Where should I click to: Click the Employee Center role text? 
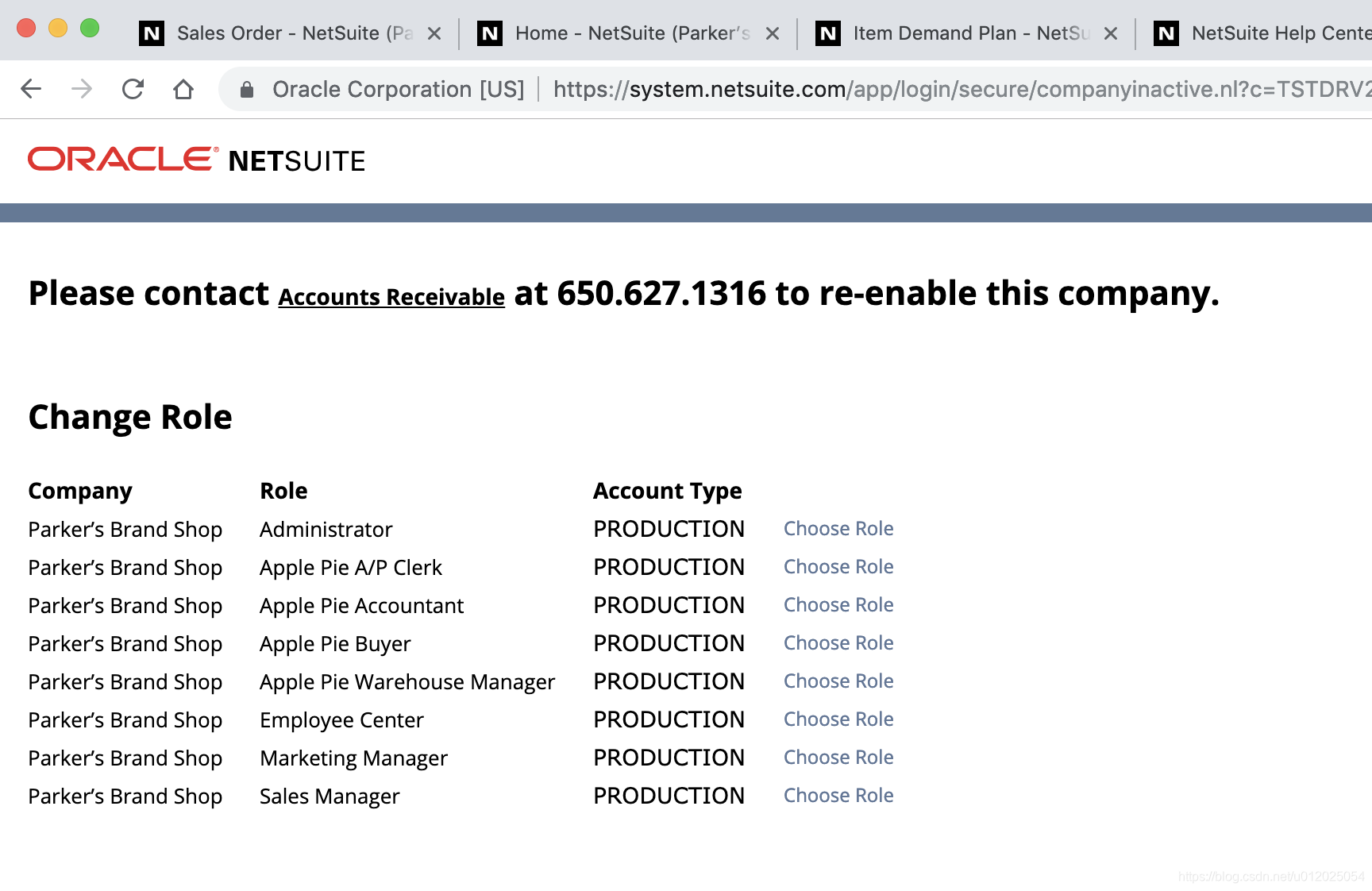pos(341,720)
